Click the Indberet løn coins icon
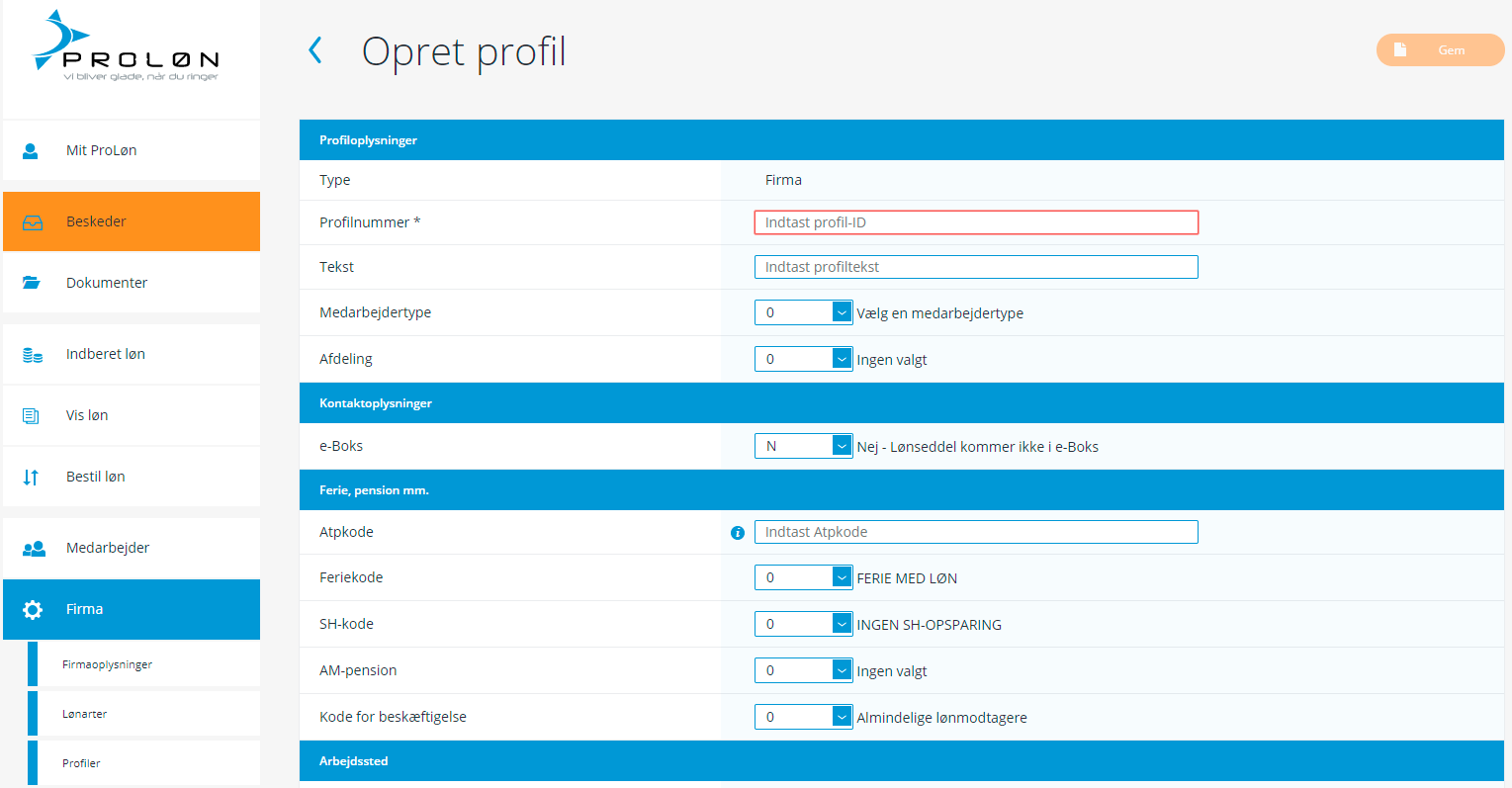The width and height of the screenshot is (1512, 788). click(32, 355)
